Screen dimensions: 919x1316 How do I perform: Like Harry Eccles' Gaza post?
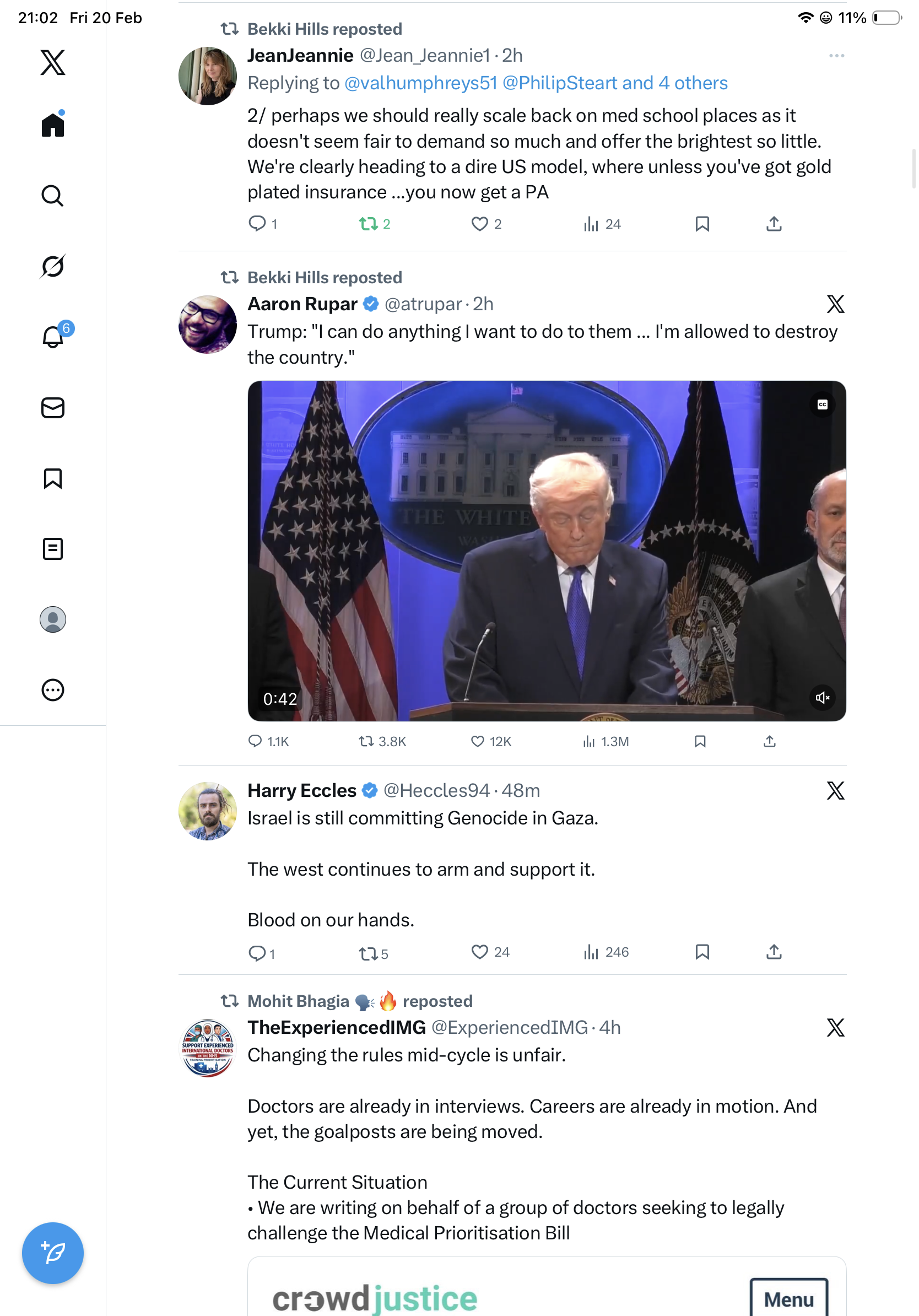point(490,952)
